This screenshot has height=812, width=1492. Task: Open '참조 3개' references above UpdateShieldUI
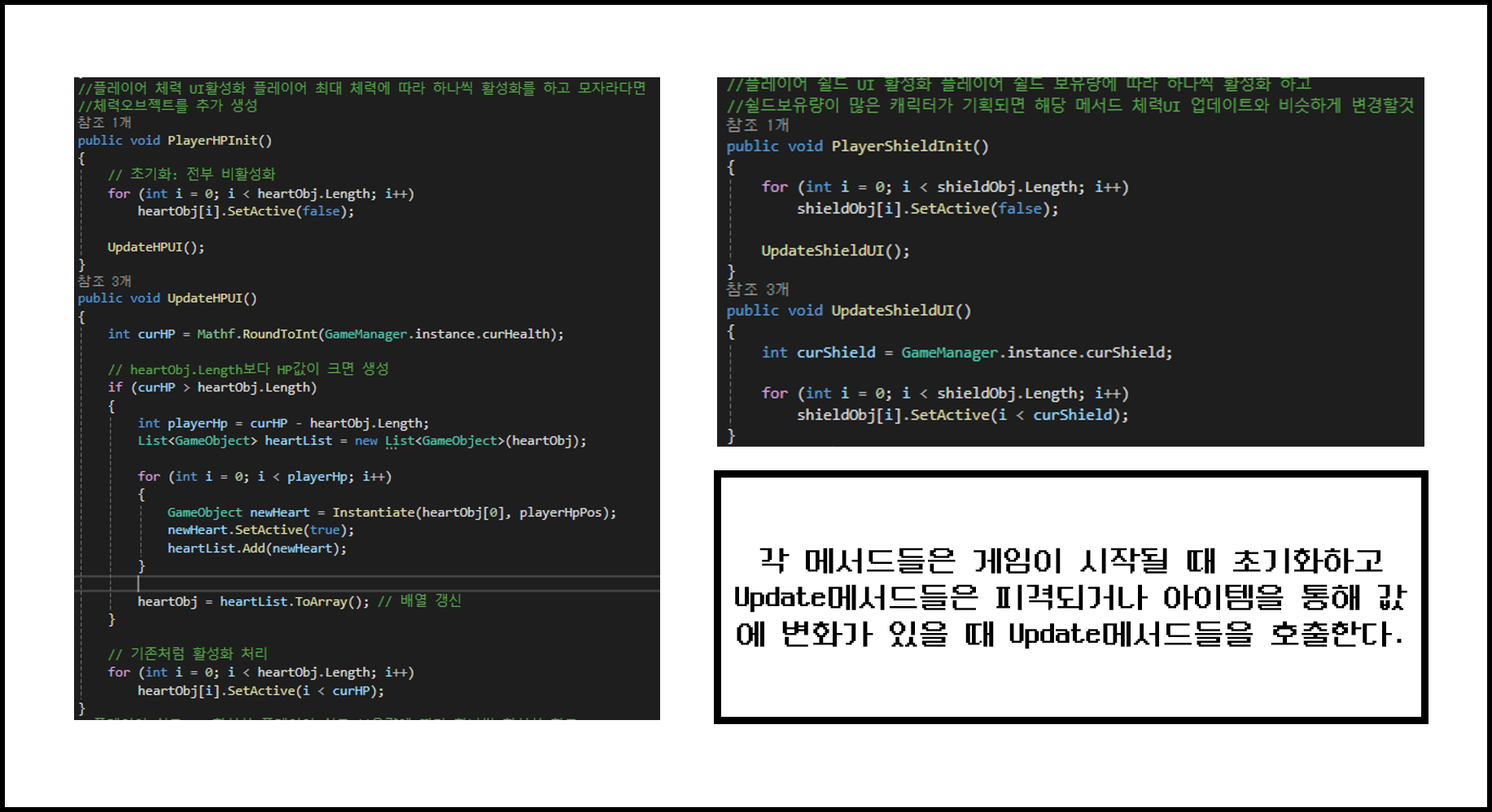758,289
